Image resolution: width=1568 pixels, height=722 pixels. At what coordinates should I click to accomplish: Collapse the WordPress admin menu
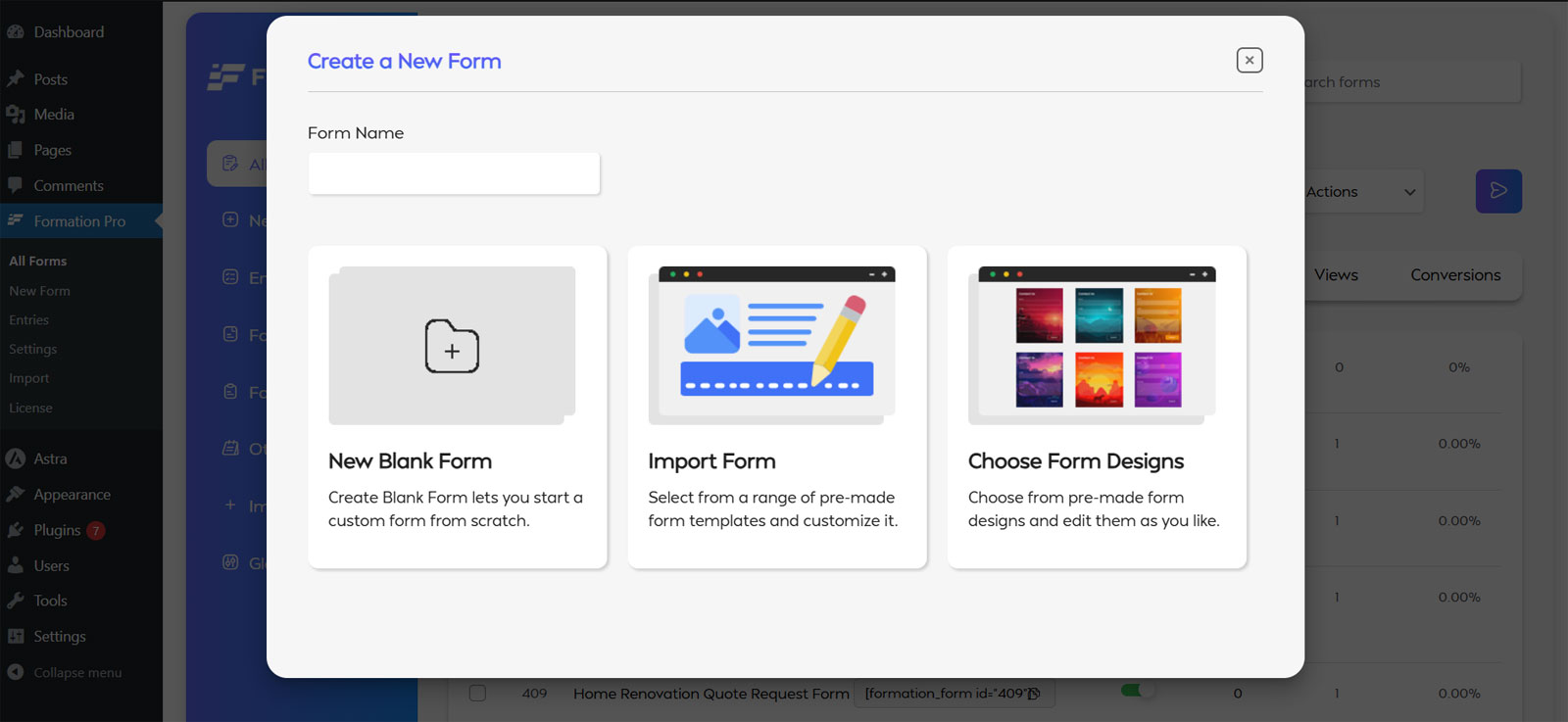pos(65,673)
